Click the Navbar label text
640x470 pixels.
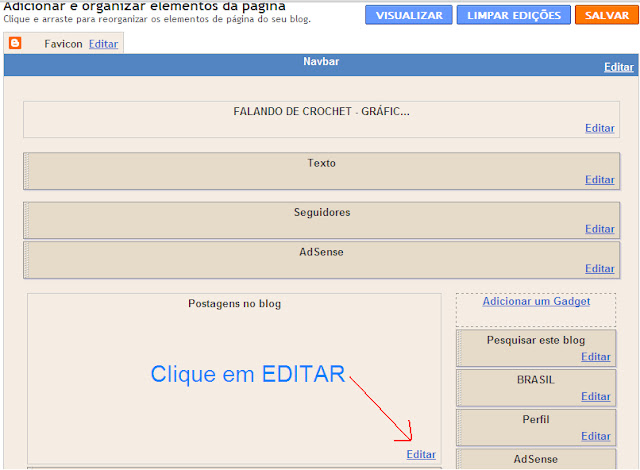pyautogui.click(x=321, y=62)
